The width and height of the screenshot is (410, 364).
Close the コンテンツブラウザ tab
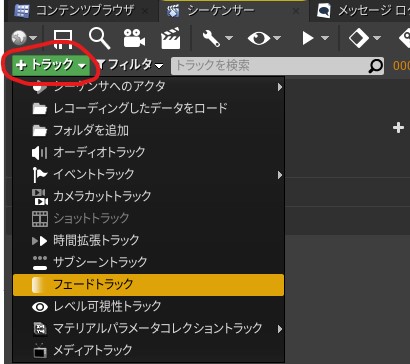145,11
